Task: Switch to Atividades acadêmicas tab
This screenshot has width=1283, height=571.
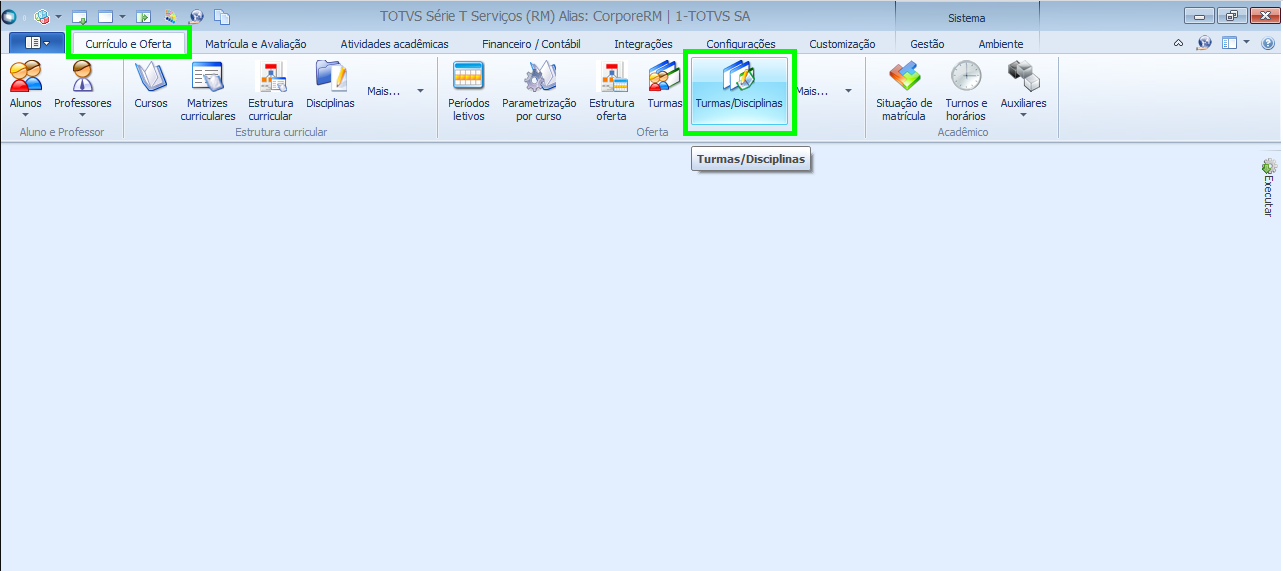Action: [394, 44]
